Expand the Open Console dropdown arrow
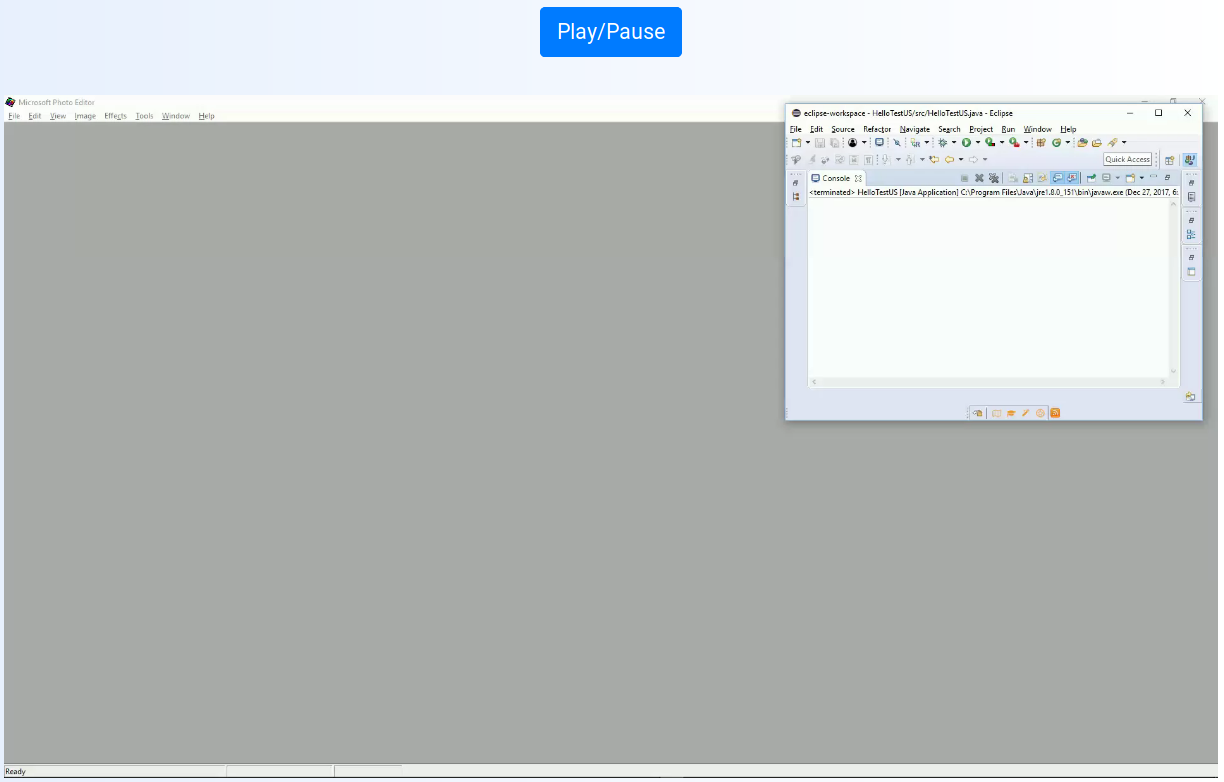Screen dimensions: 1224x782 coord(1141,178)
